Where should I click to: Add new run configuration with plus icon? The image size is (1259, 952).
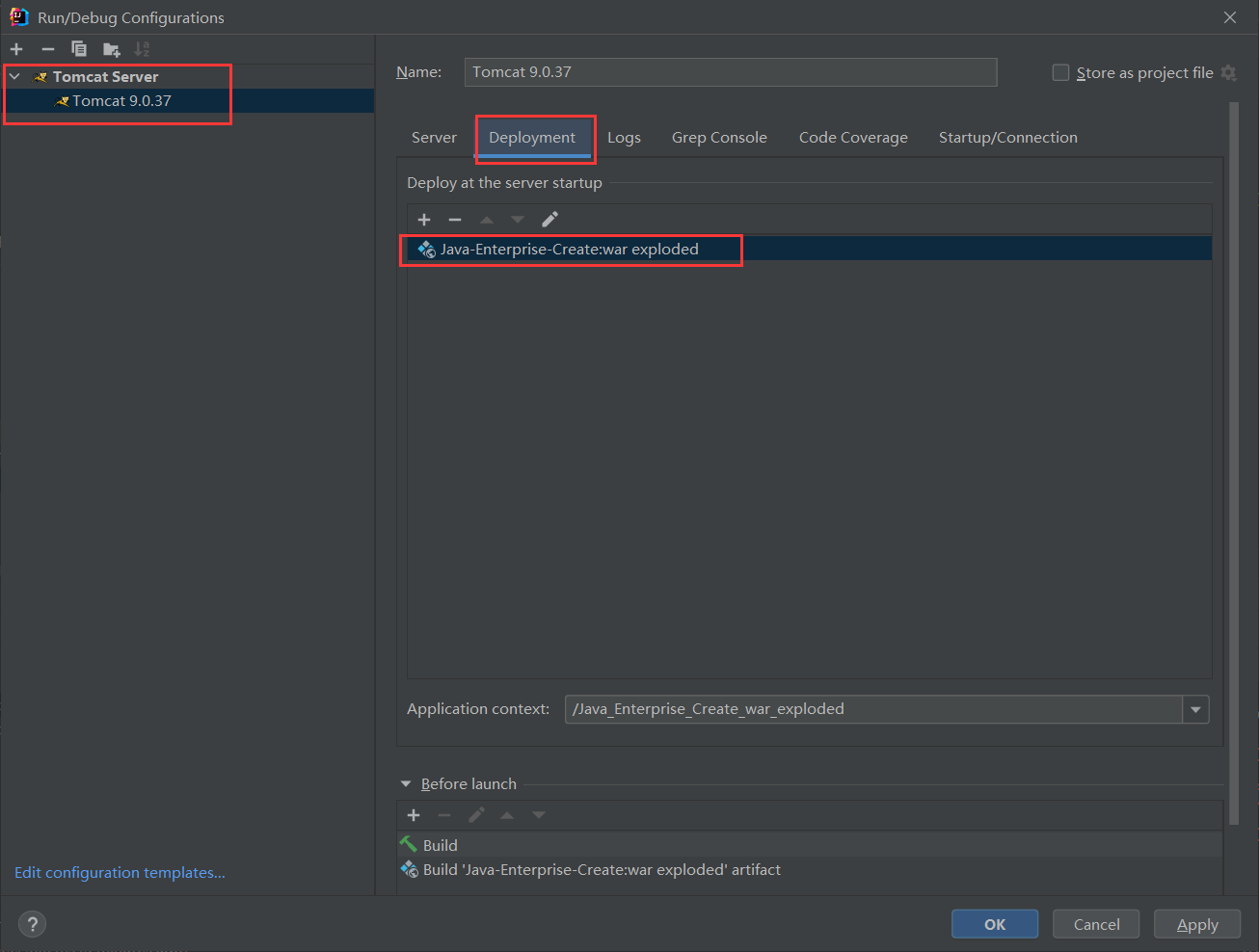coord(16,49)
